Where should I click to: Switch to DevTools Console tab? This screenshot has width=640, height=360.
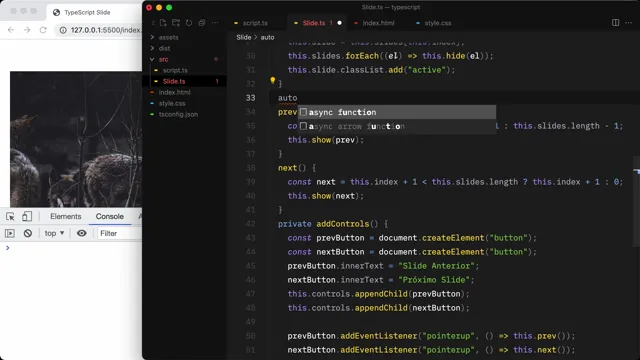[x=109, y=216]
